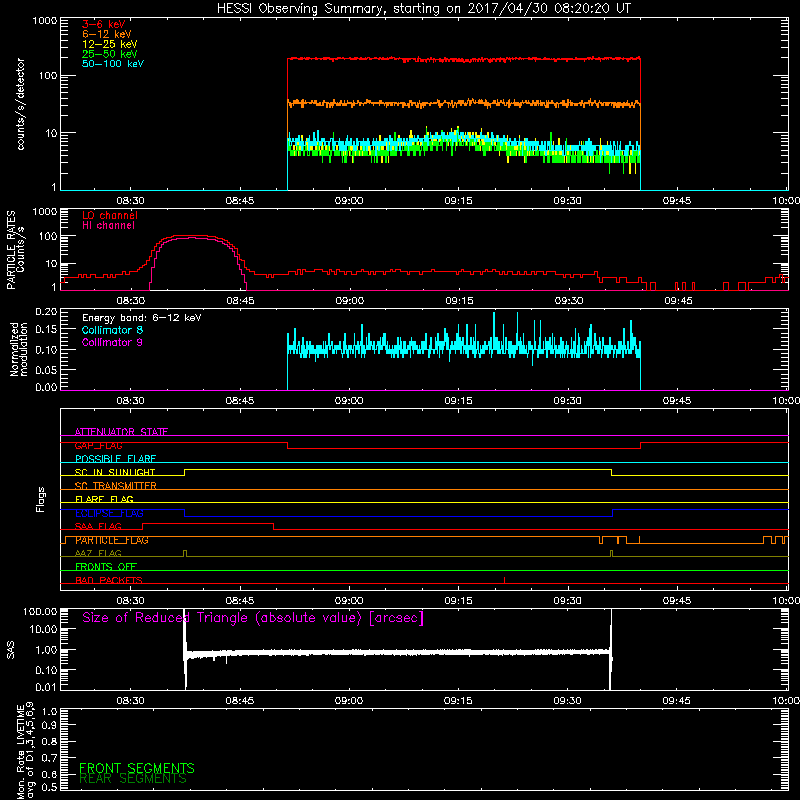The height and width of the screenshot is (800, 800).
Task: Click the 09:15 tick label under flags plot
Action: click(x=458, y=601)
